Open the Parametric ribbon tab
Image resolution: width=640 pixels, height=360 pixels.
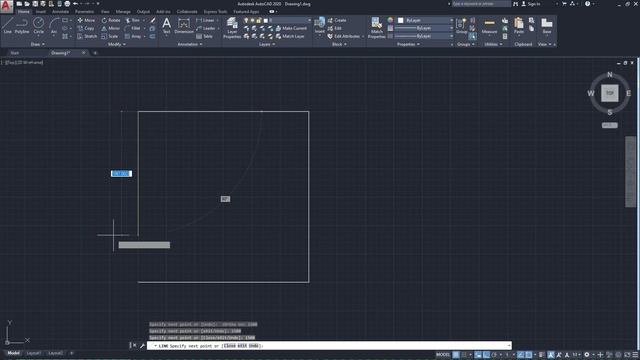click(84, 11)
